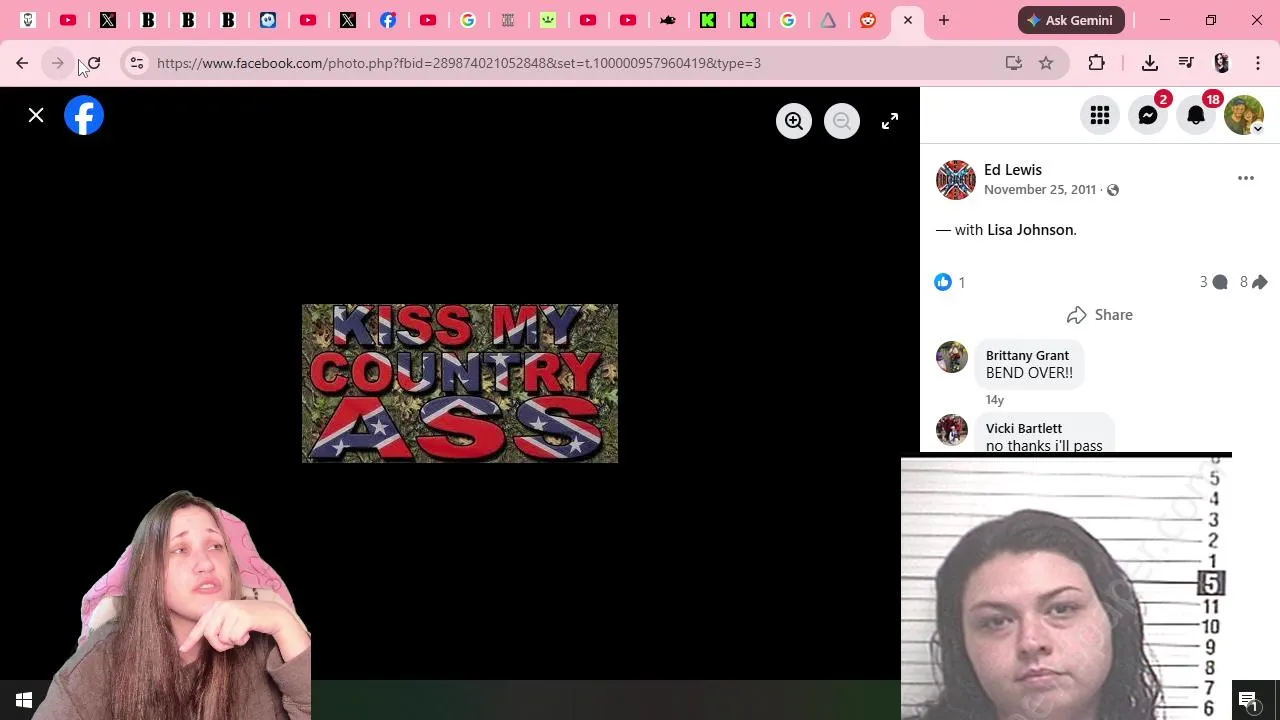This screenshot has height=720, width=1280.
Task: Zoom out of the photo
Action: 842,121
